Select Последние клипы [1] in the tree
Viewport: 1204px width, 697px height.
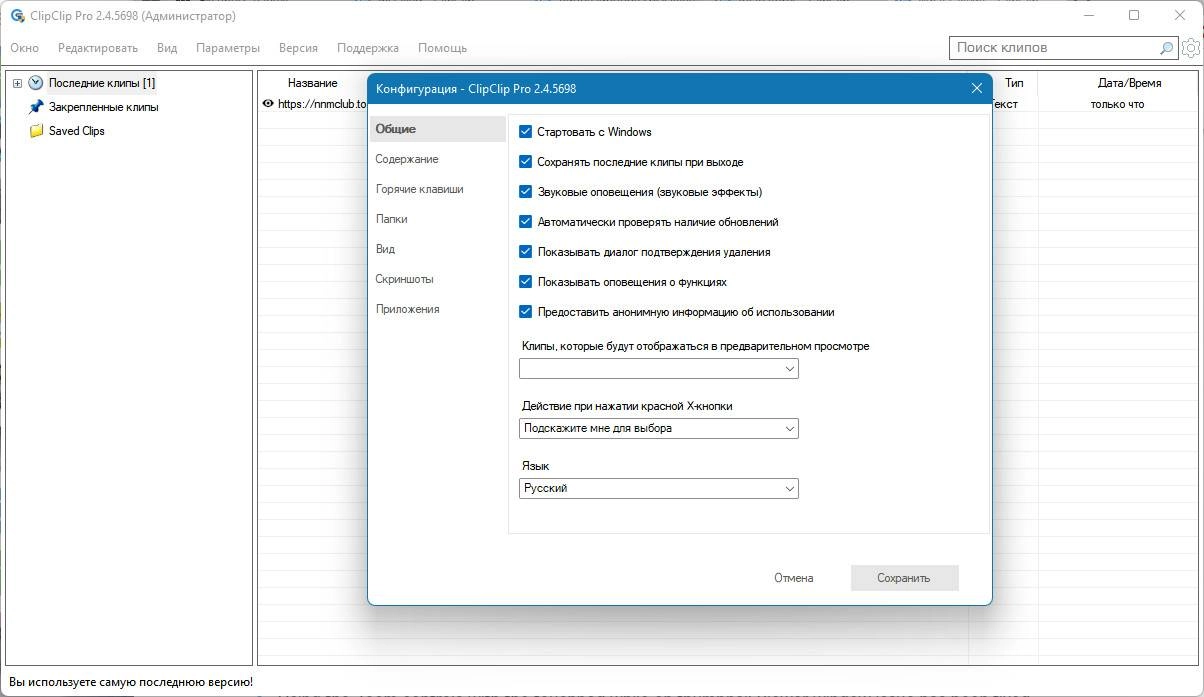coord(102,83)
